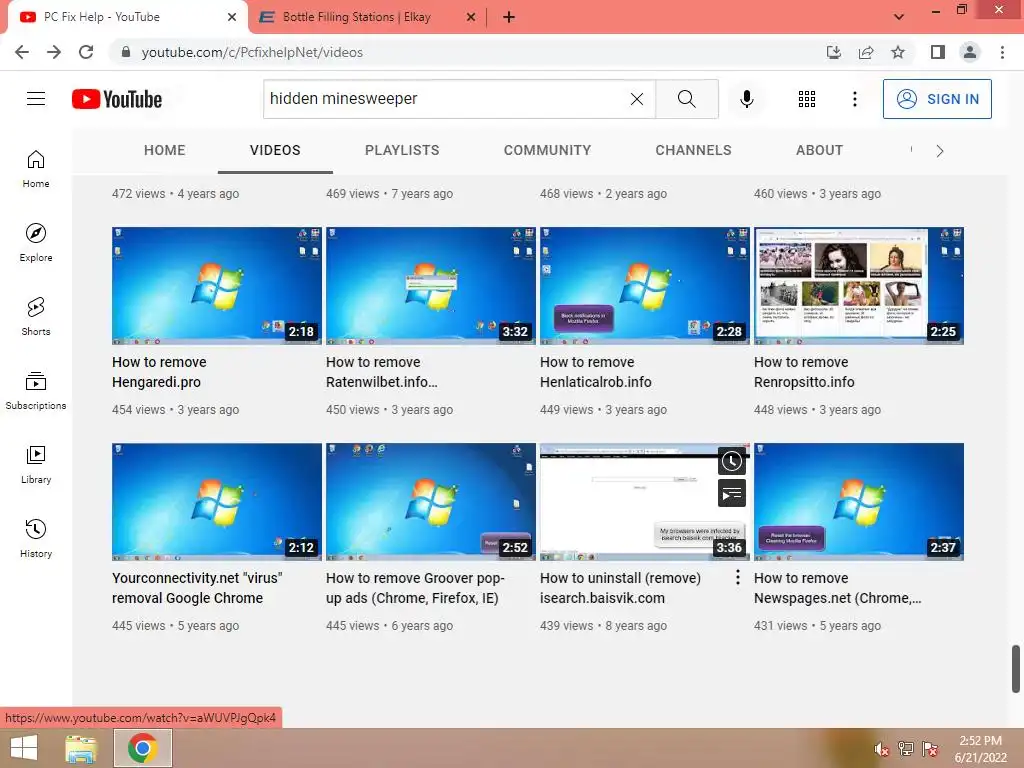Open File Explorer from the taskbar
Viewport: 1024px width, 768px height.
[x=81, y=748]
